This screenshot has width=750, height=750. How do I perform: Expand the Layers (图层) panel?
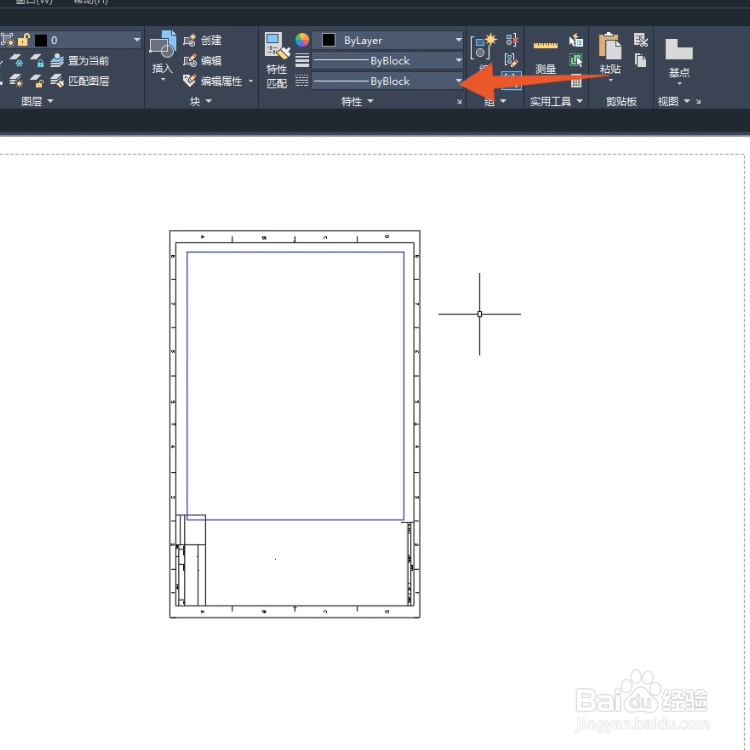click(x=37, y=101)
